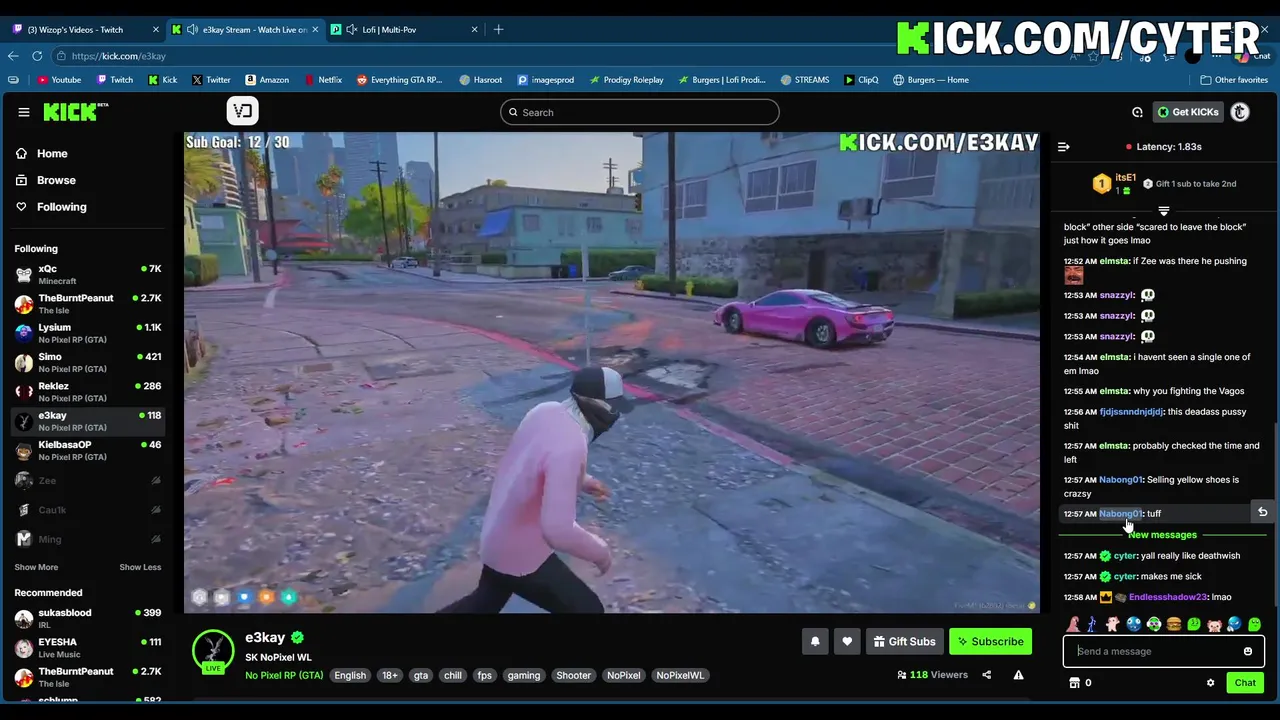Select the hamburger emote in emote row
The image size is (1280, 720).
(x=1174, y=624)
